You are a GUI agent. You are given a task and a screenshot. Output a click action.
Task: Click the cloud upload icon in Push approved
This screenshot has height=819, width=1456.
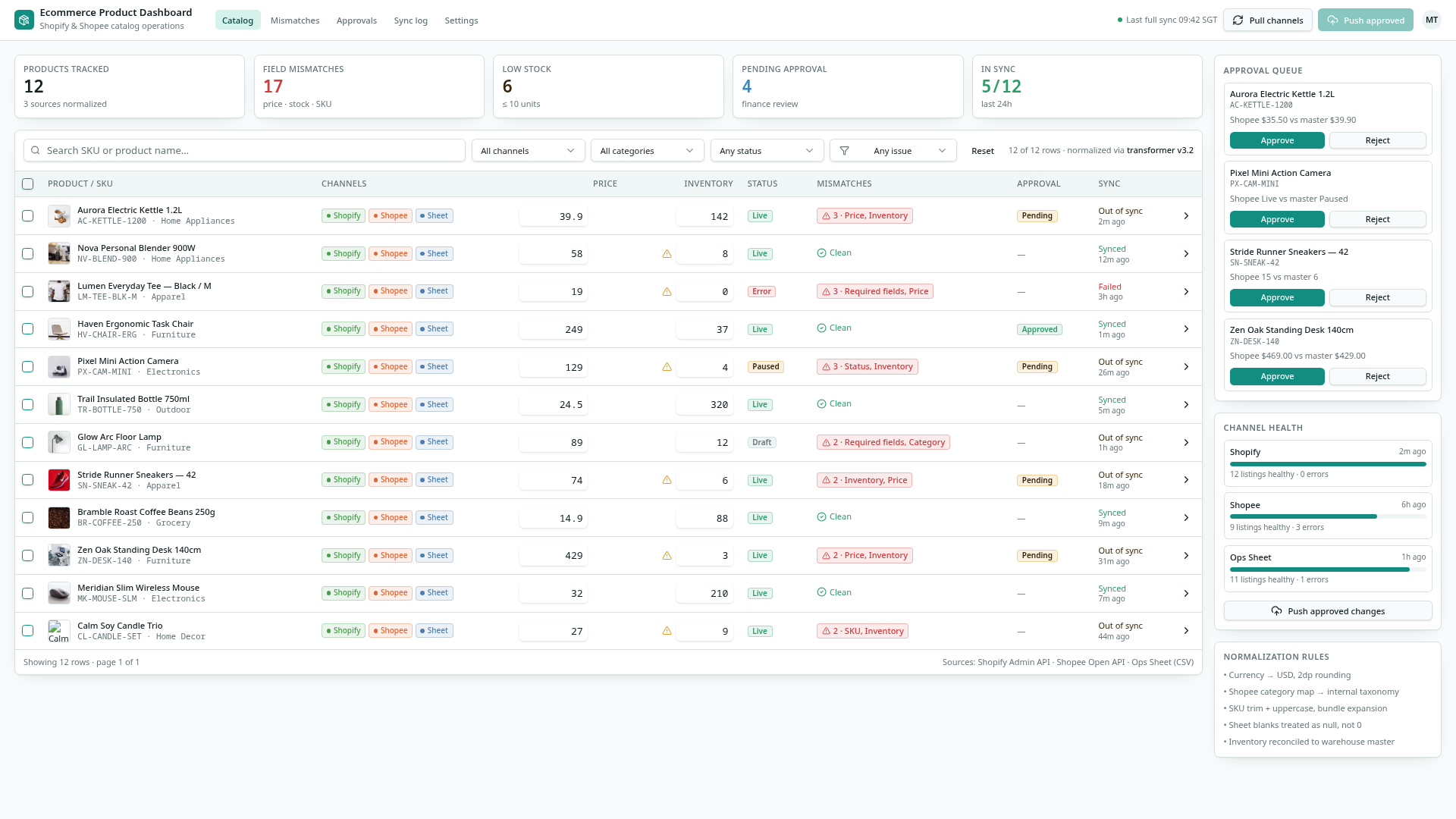(1332, 20)
